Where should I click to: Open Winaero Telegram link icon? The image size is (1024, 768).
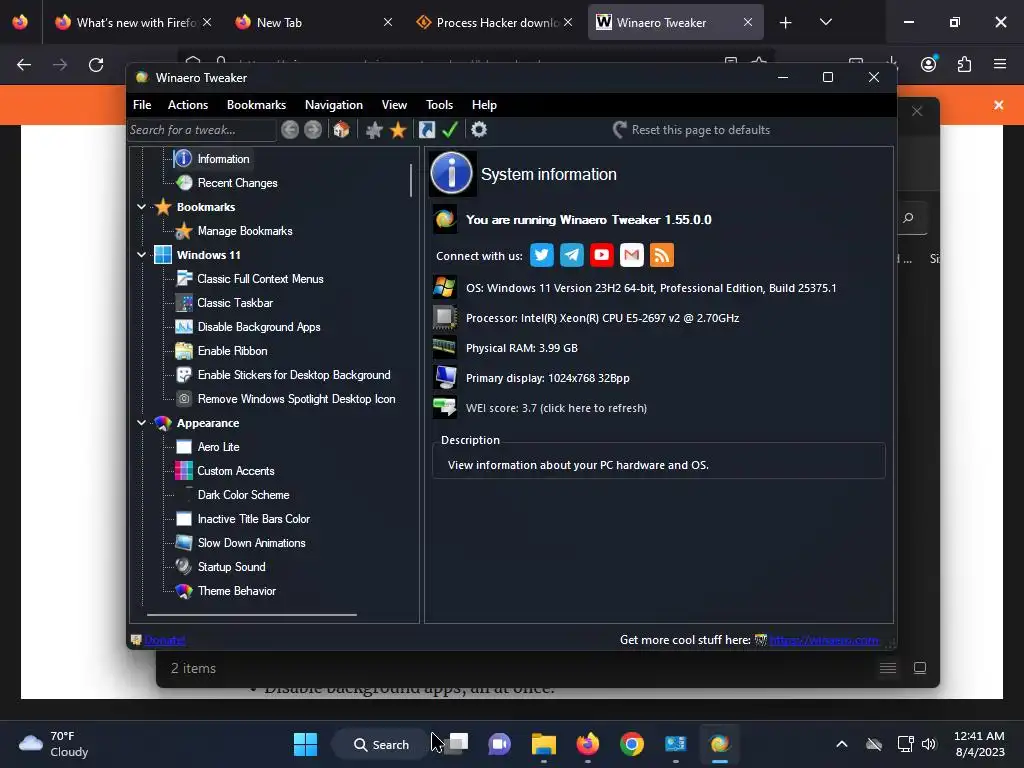click(572, 255)
